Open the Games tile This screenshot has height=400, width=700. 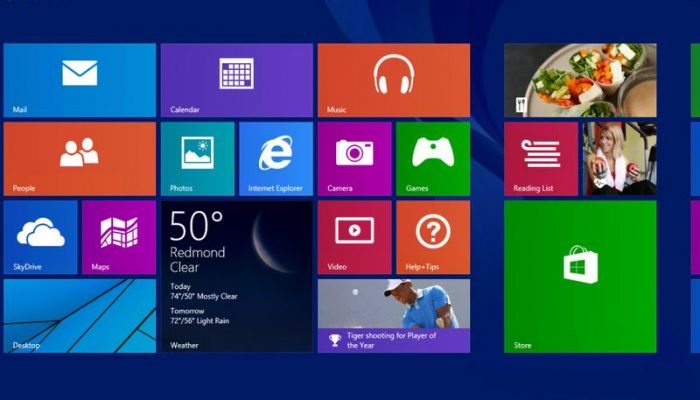433,159
